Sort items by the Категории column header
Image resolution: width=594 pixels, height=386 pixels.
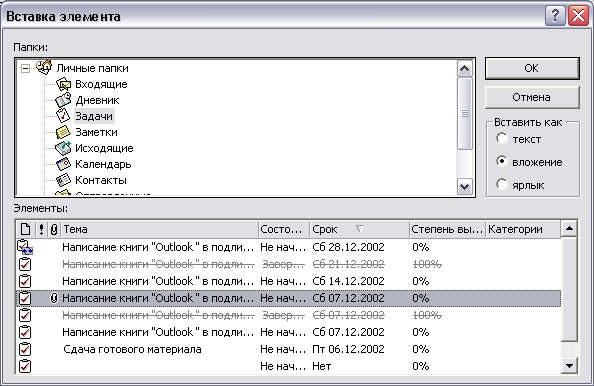(523, 229)
